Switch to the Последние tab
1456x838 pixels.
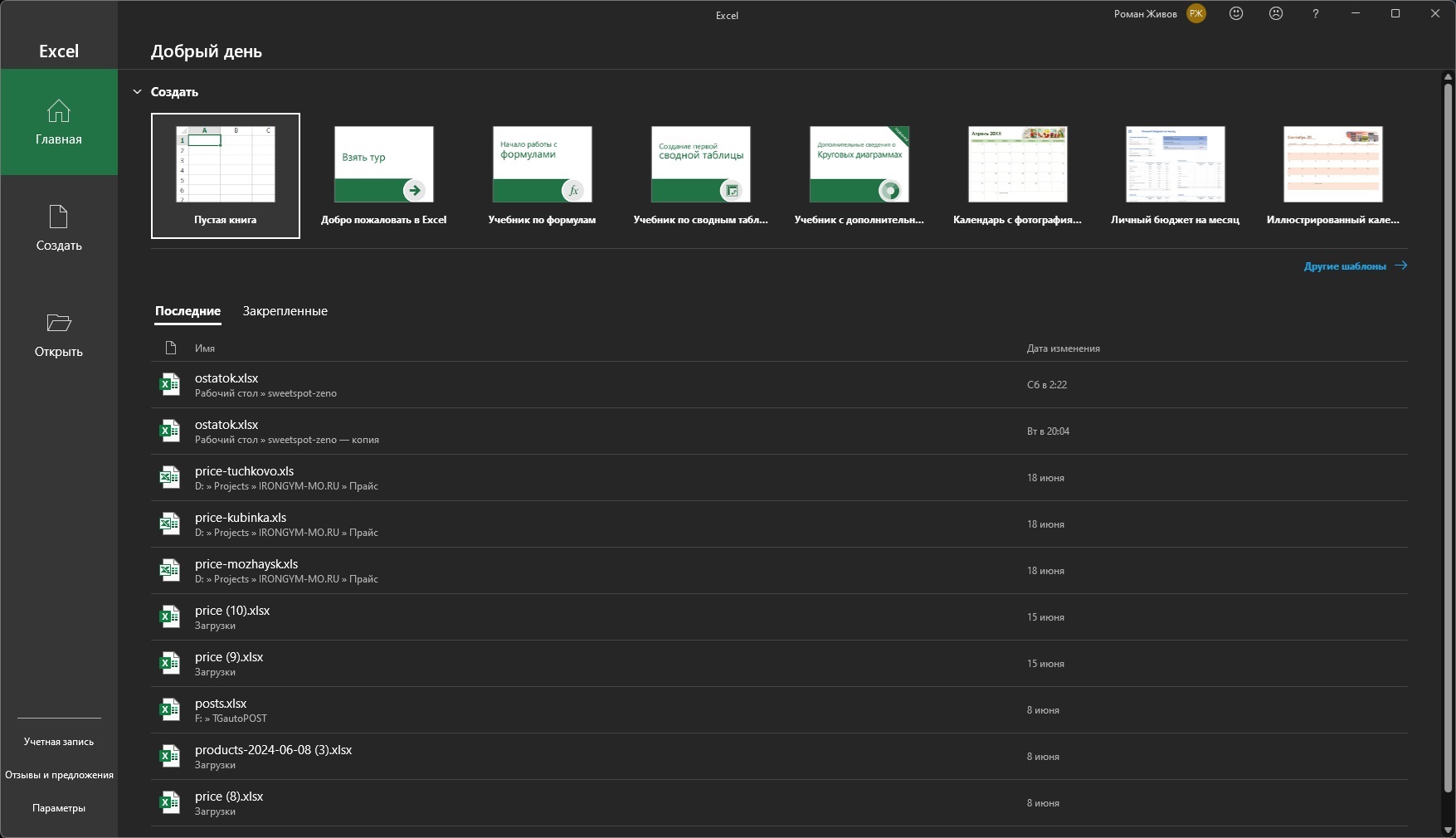[187, 311]
